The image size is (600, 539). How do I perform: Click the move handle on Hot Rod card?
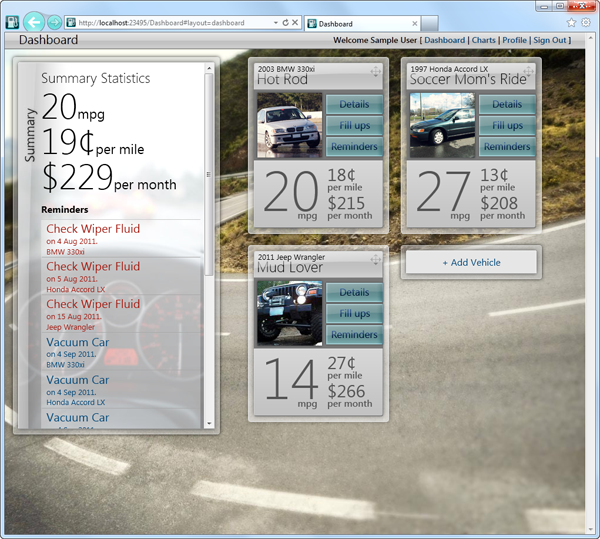(x=375, y=71)
